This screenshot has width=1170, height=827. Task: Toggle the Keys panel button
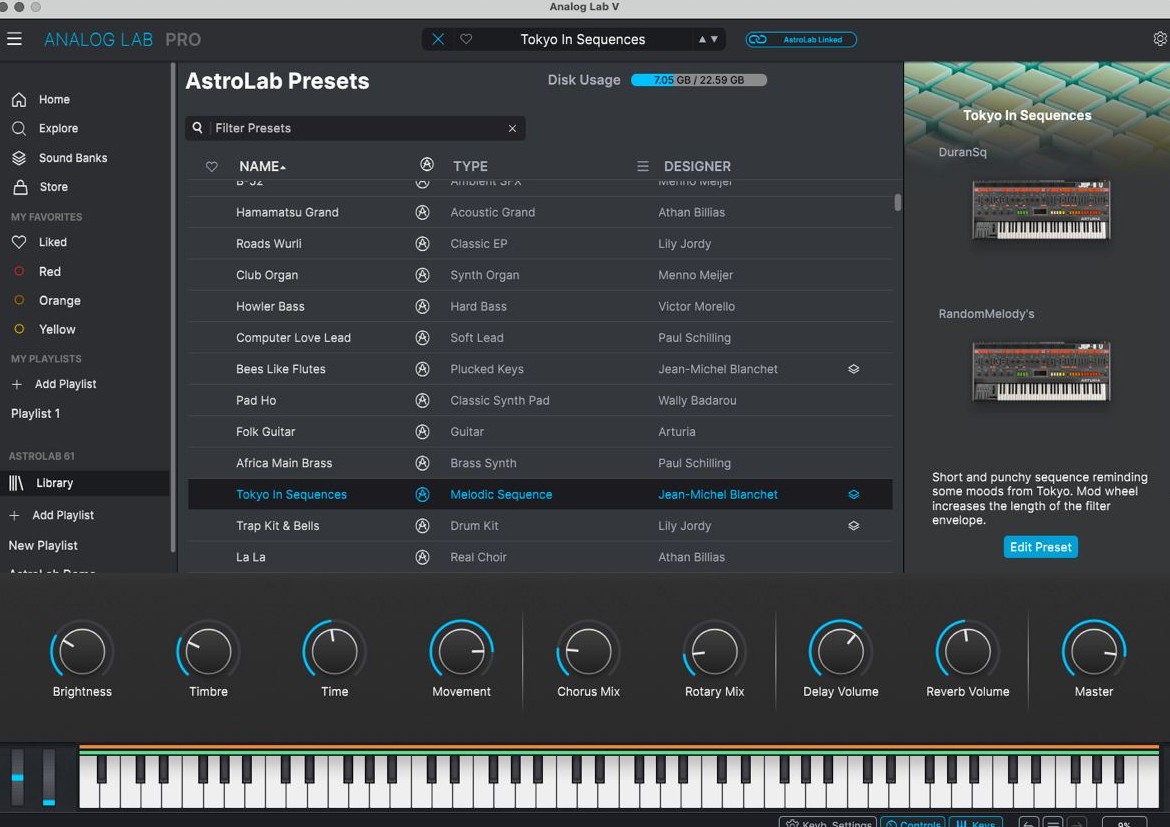point(976,823)
